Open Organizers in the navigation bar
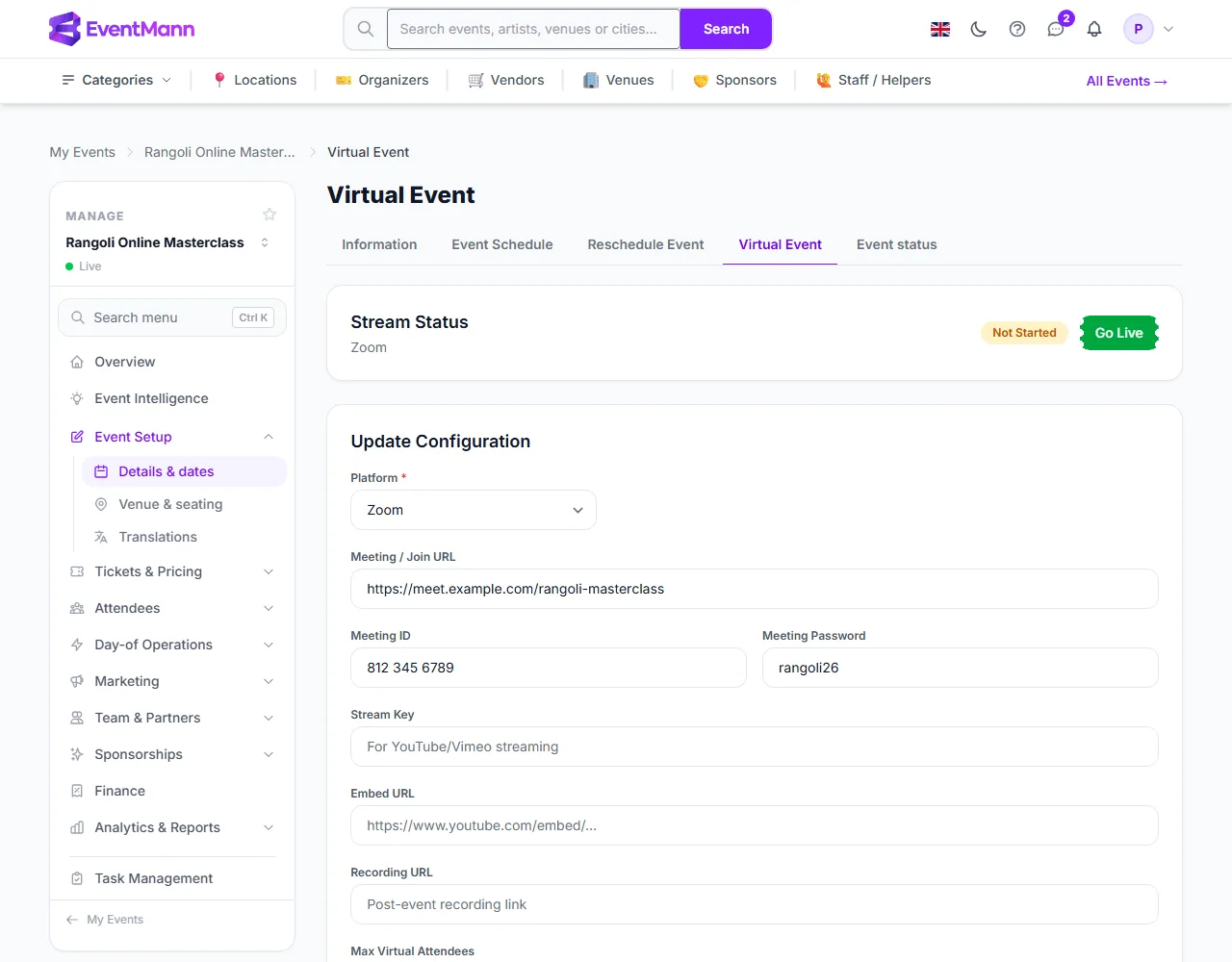The height and width of the screenshot is (962, 1232). [382, 80]
